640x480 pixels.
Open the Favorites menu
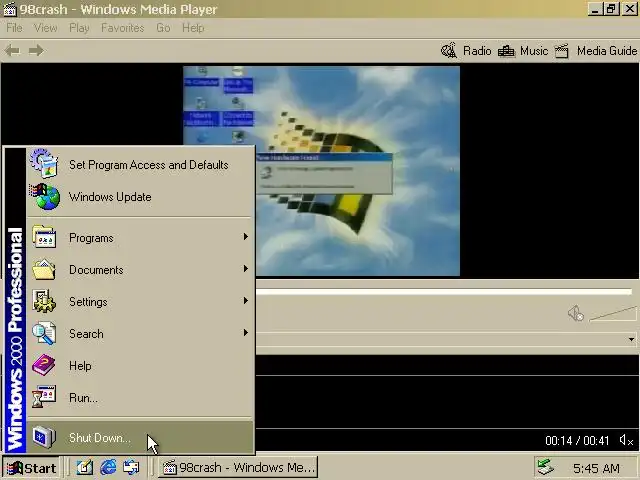pos(122,28)
